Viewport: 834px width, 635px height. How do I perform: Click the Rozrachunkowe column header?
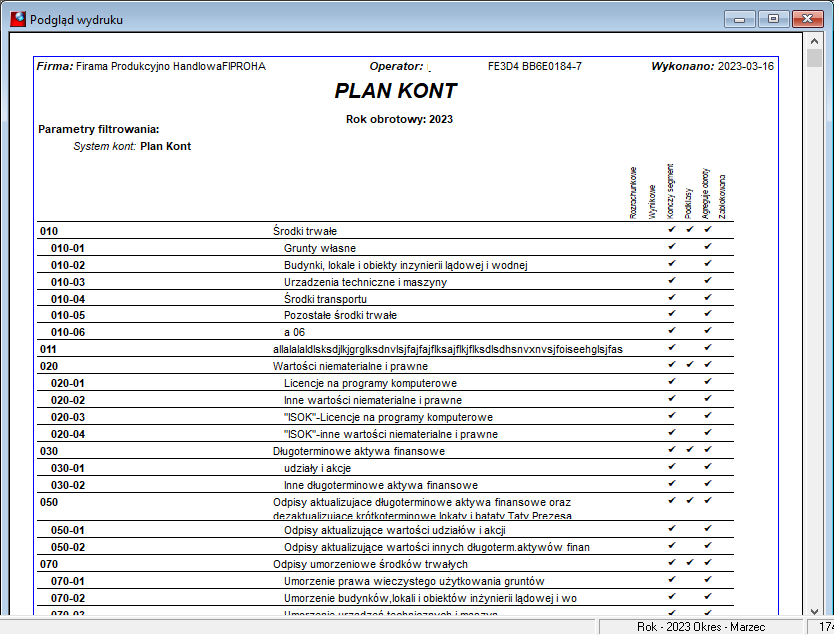pos(633,193)
